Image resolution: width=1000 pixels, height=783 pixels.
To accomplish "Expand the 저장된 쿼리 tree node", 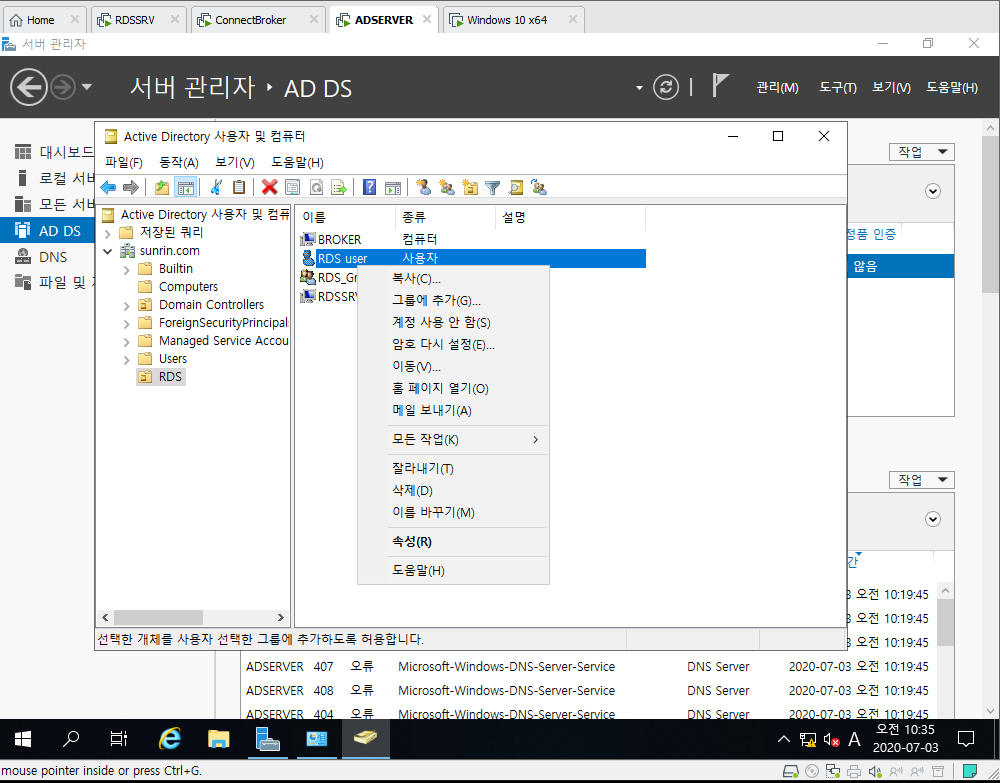I will (x=108, y=233).
